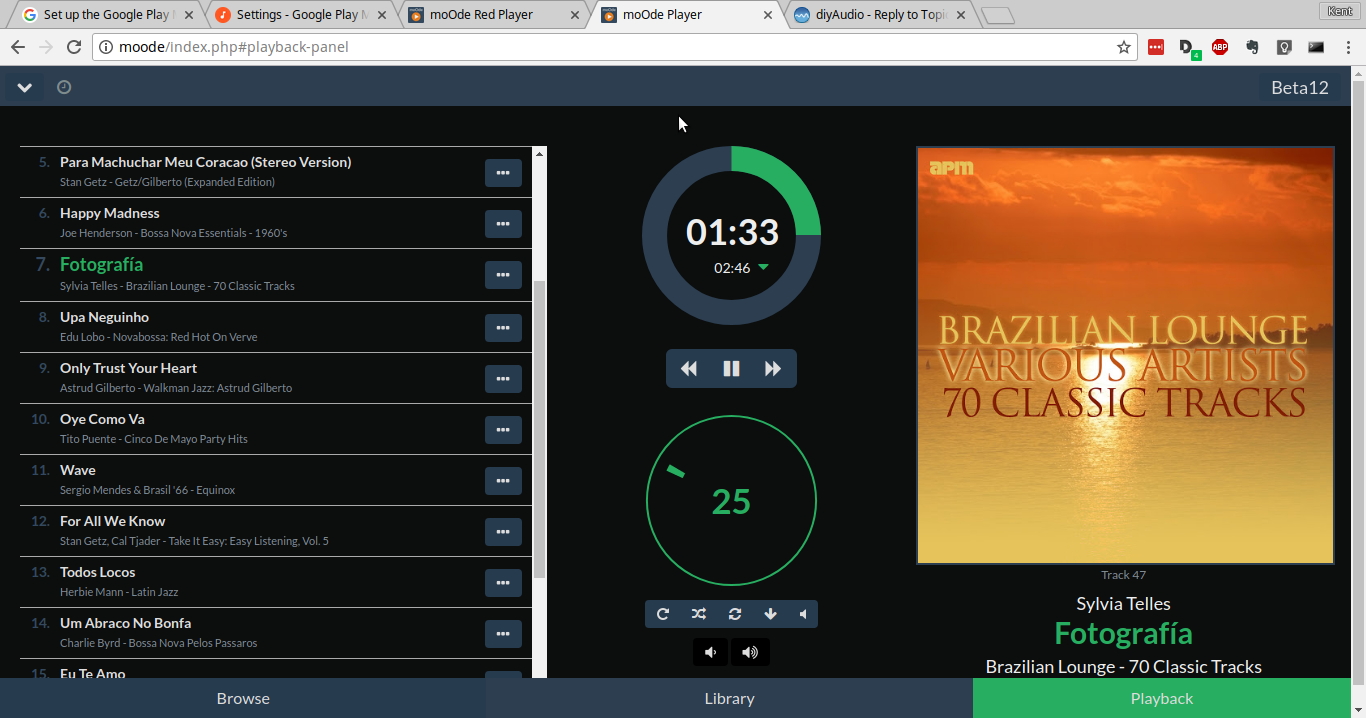The width and height of the screenshot is (1366, 718).
Task: Open options menu for Only Trust Your Heart
Action: 503,378
